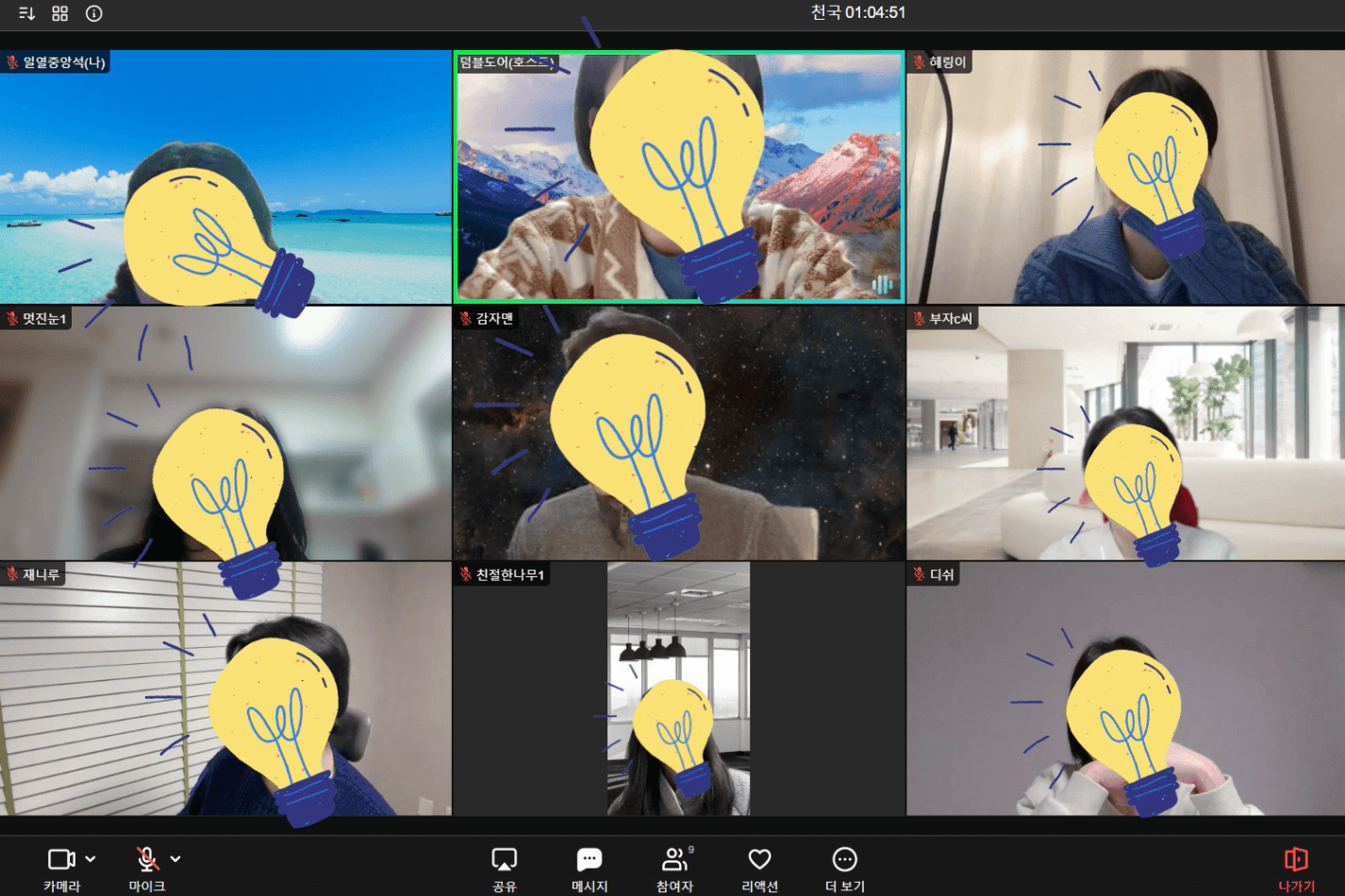Unmute the 마이크 microphone
This screenshot has width=1345, height=896.
click(x=147, y=869)
